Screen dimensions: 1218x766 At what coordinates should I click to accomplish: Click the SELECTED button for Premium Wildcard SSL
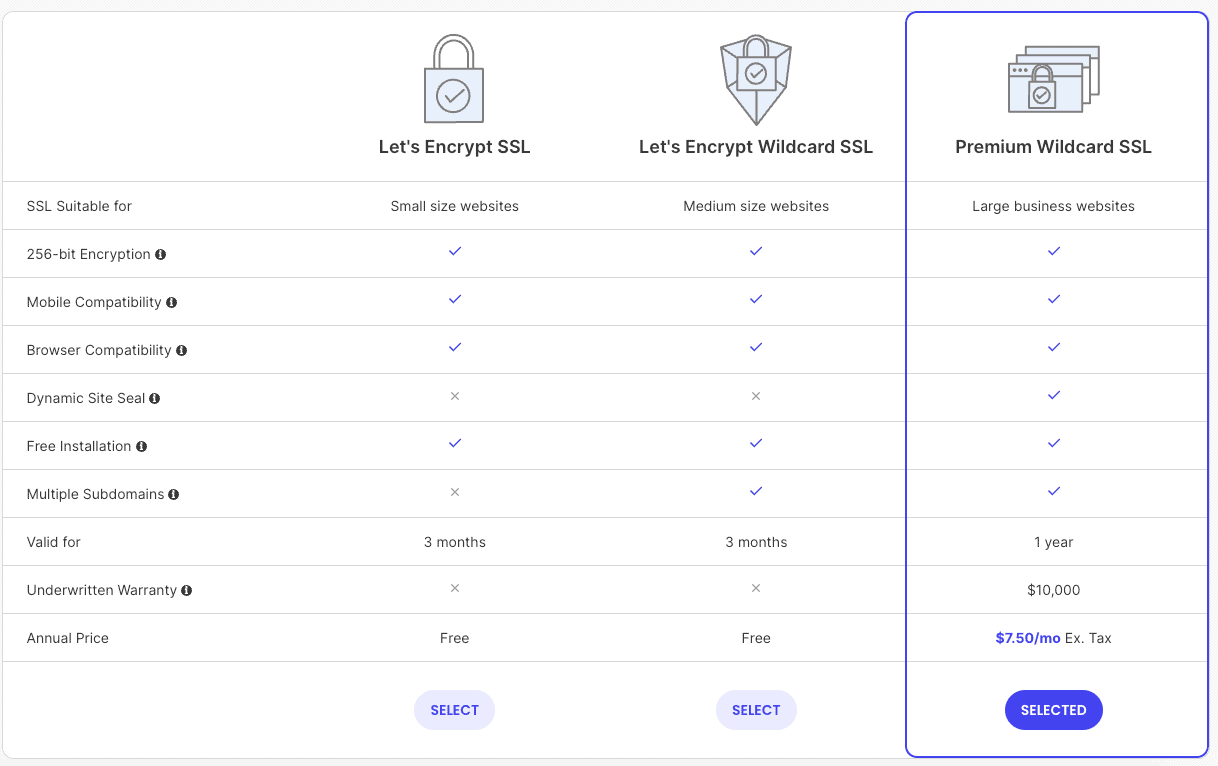[1053, 710]
